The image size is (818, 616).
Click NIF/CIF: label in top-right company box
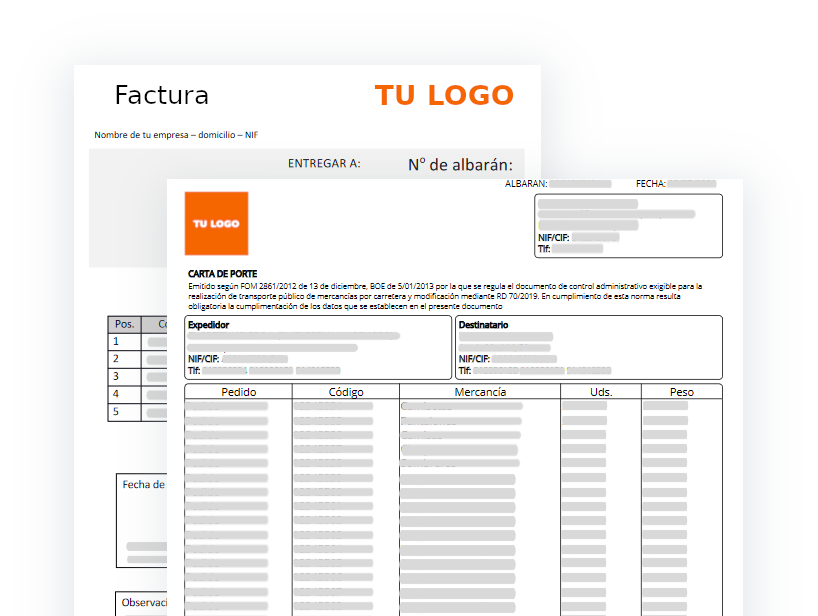click(x=554, y=237)
